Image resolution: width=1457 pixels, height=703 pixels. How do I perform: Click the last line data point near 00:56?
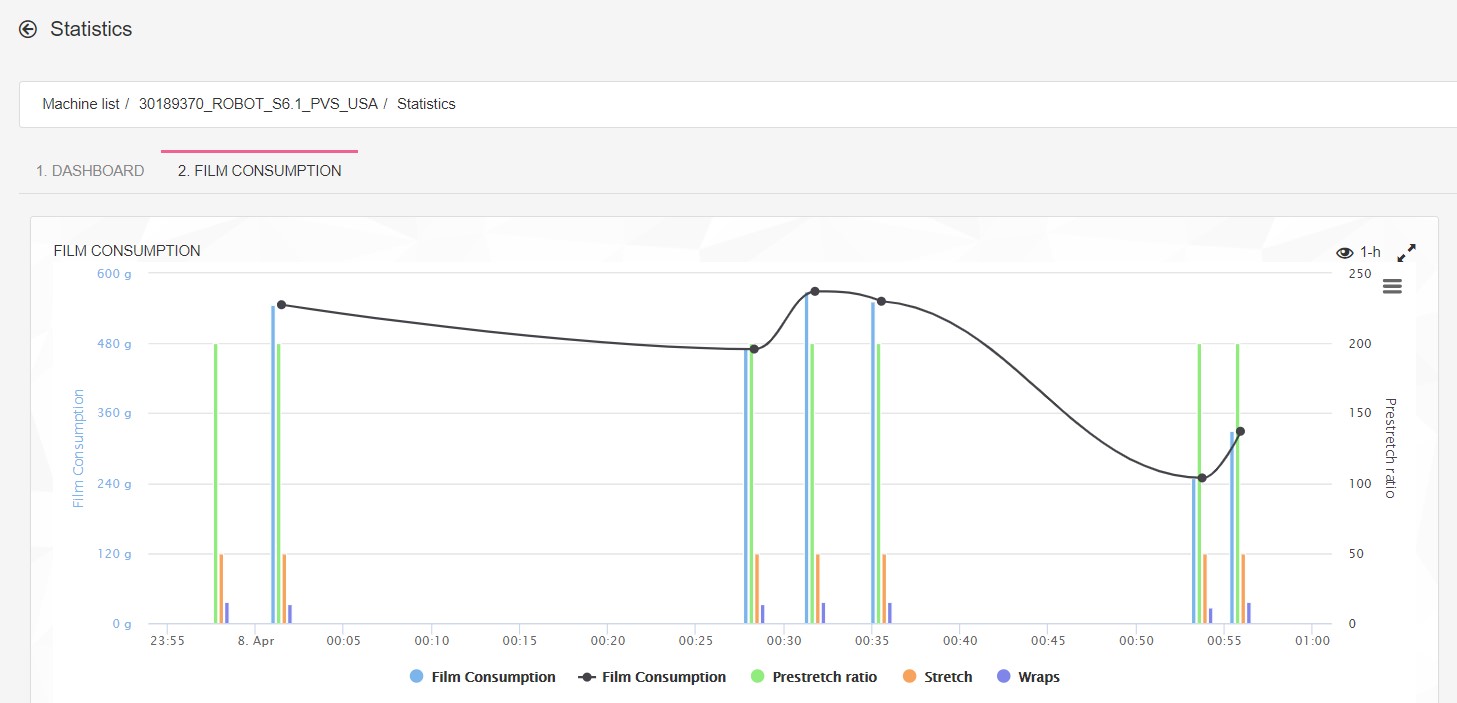coord(1240,431)
